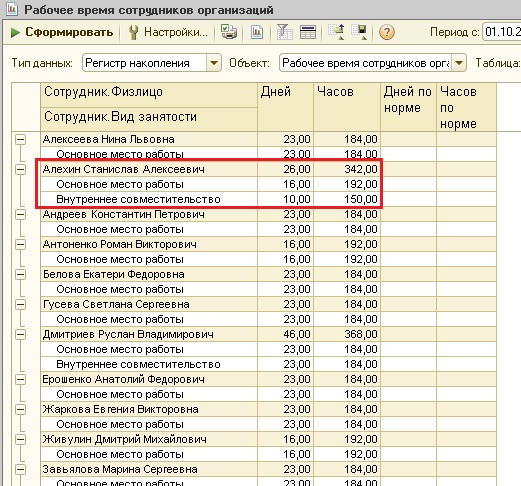521x486 pixels.
Task: Collapse the Алехин Станислав Алексеевич group
Action: tap(20, 169)
